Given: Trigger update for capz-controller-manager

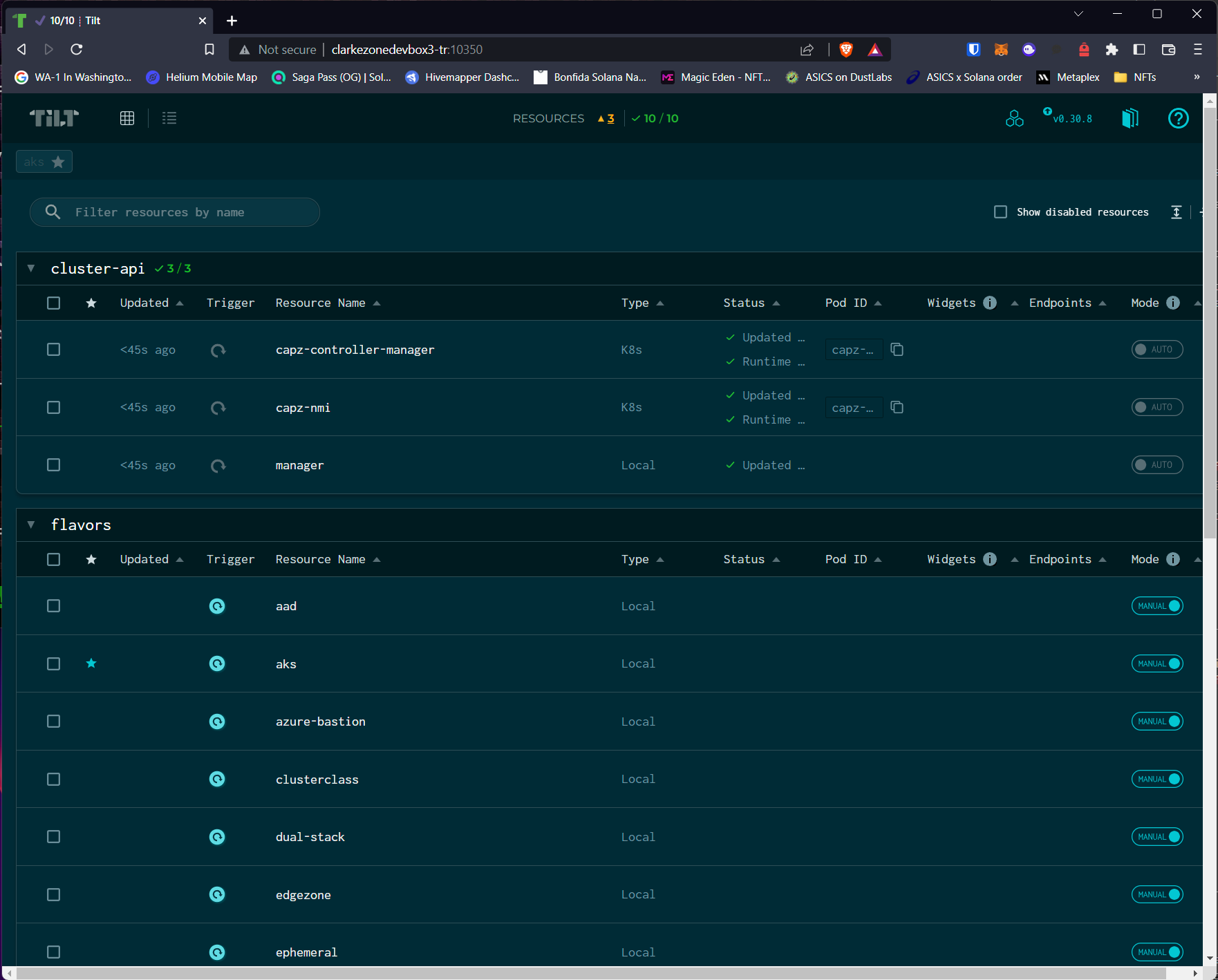Looking at the screenshot, I should tap(218, 350).
